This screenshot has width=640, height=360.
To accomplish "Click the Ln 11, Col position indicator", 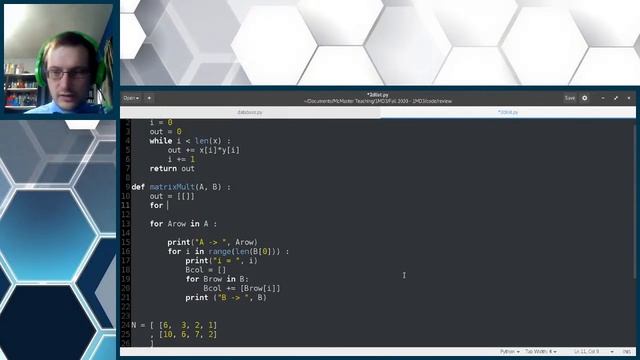I will point(587,351).
